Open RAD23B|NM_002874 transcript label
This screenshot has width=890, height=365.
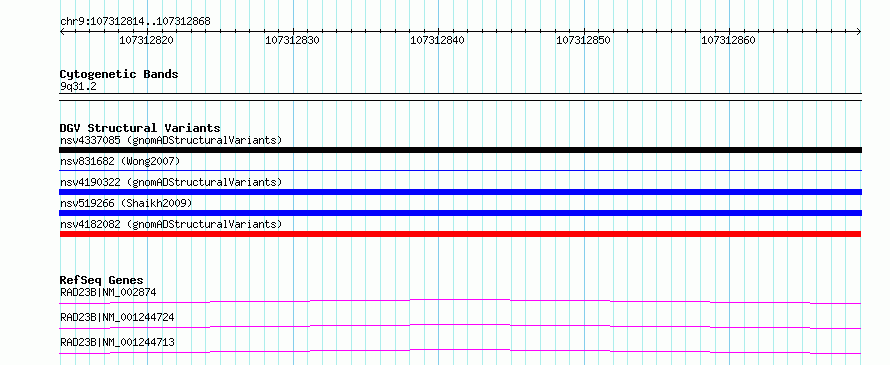[x=108, y=292]
